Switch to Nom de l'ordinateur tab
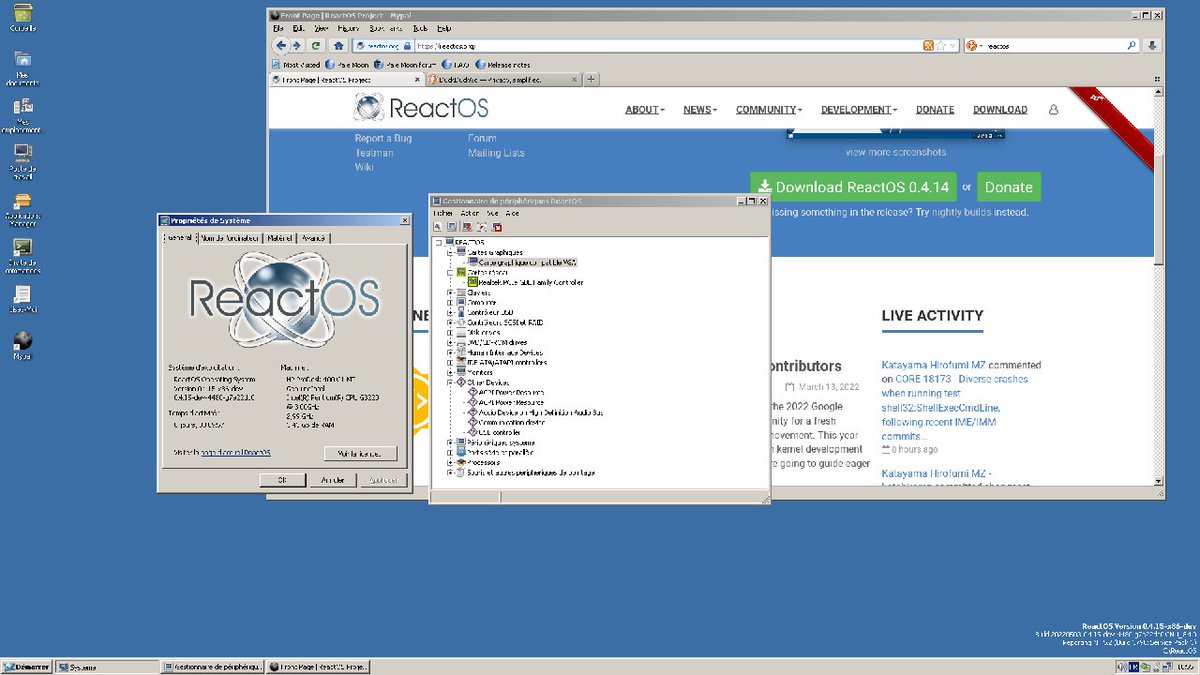Image resolution: width=1200 pixels, height=675 pixels. click(x=230, y=238)
